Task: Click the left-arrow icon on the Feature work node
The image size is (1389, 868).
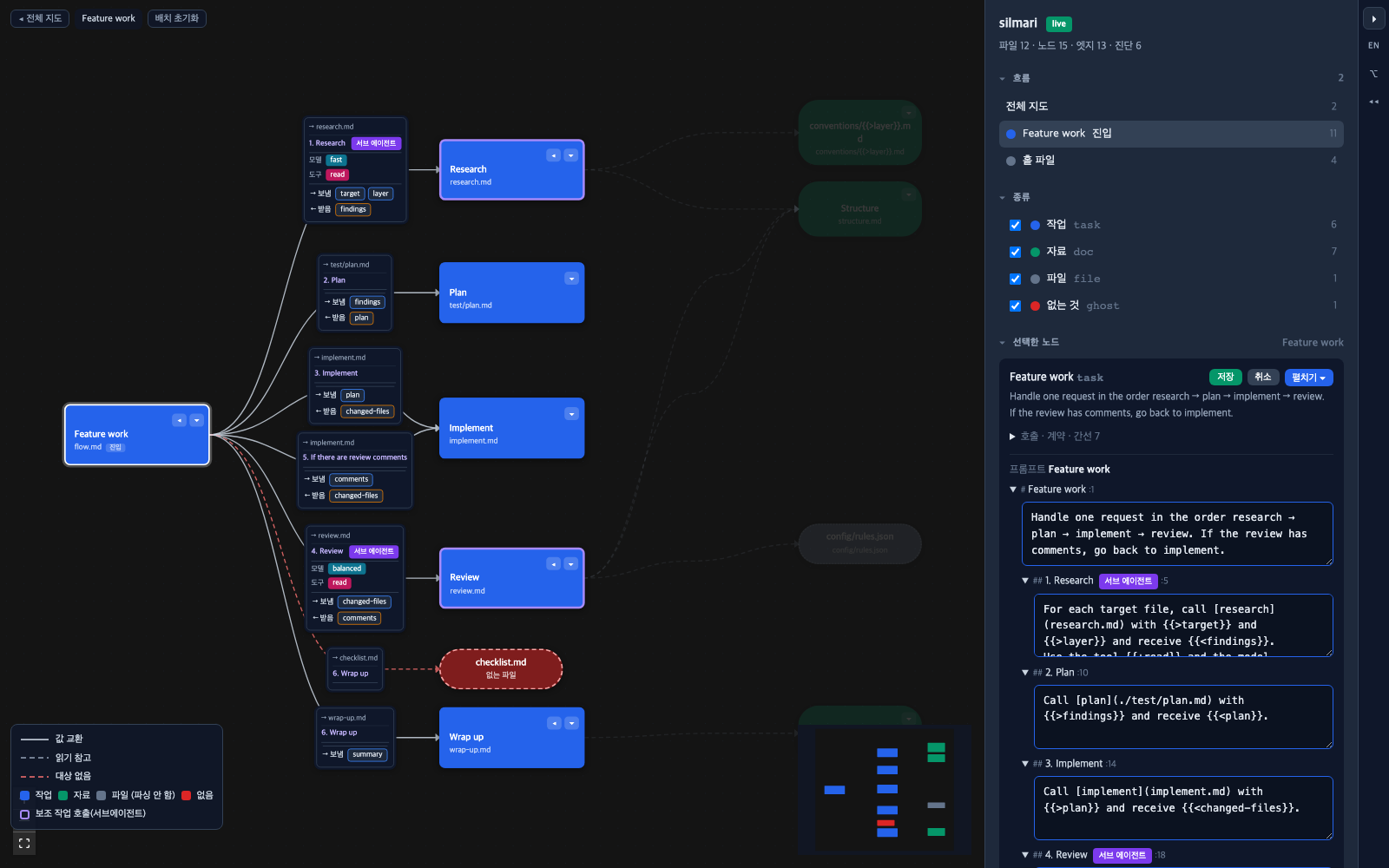Action: click(179, 420)
